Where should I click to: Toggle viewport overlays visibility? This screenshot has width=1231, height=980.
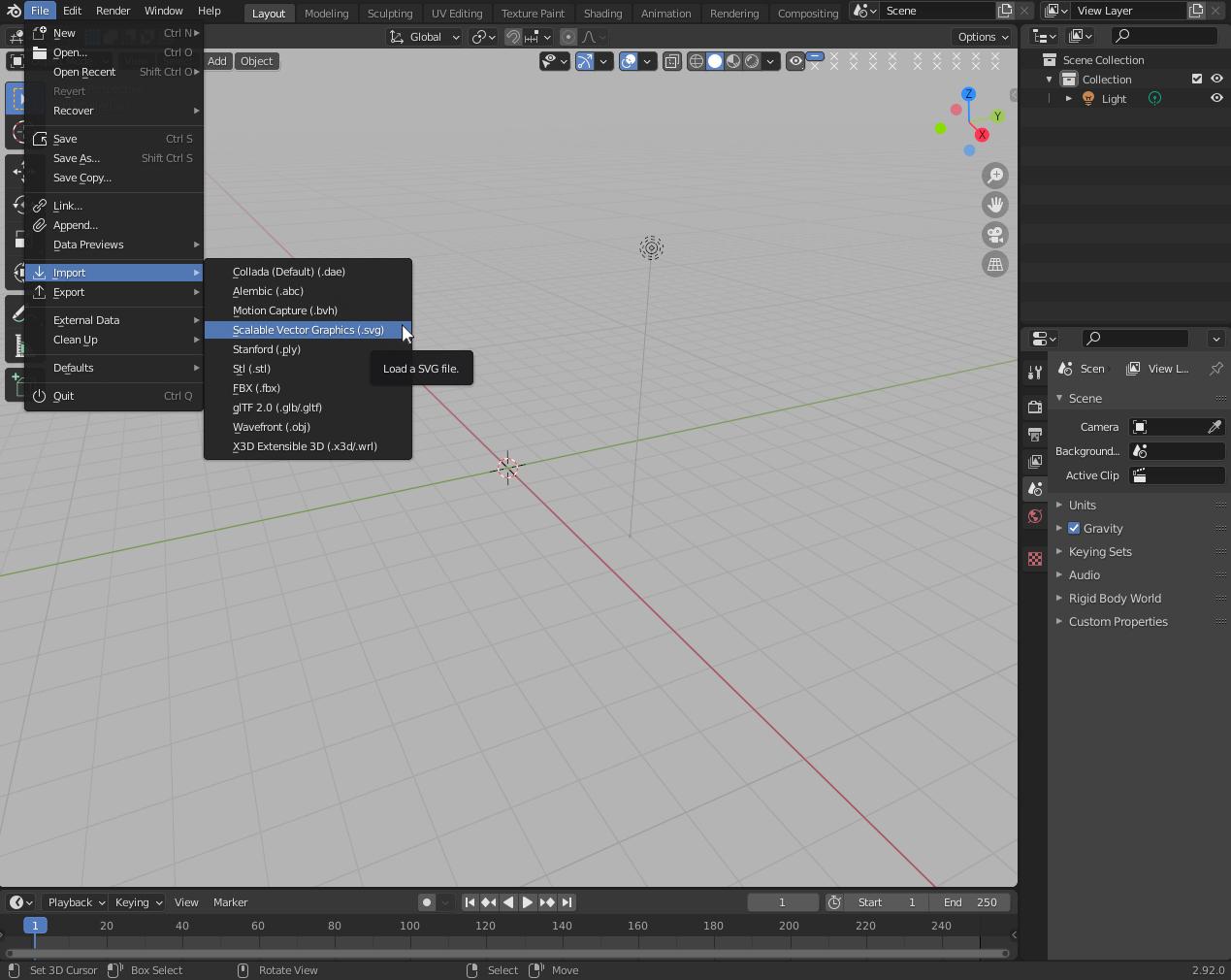pos(629,61)
